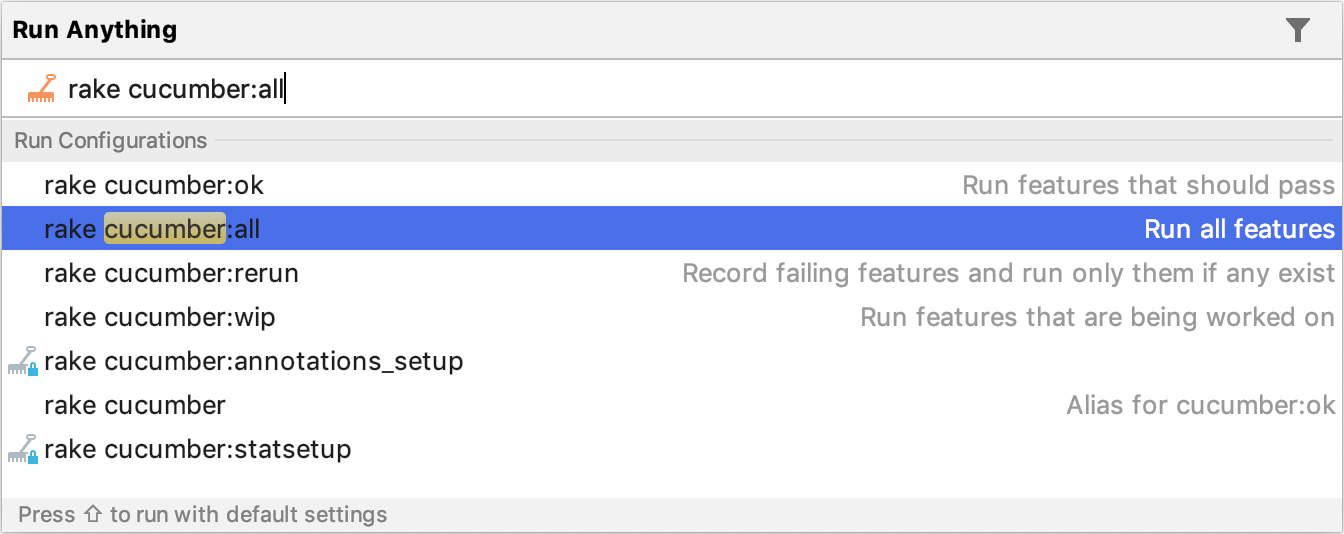
Task: Run the highlighted 'rake cucumber:all' entry
Action: click(x=152, y=229)
